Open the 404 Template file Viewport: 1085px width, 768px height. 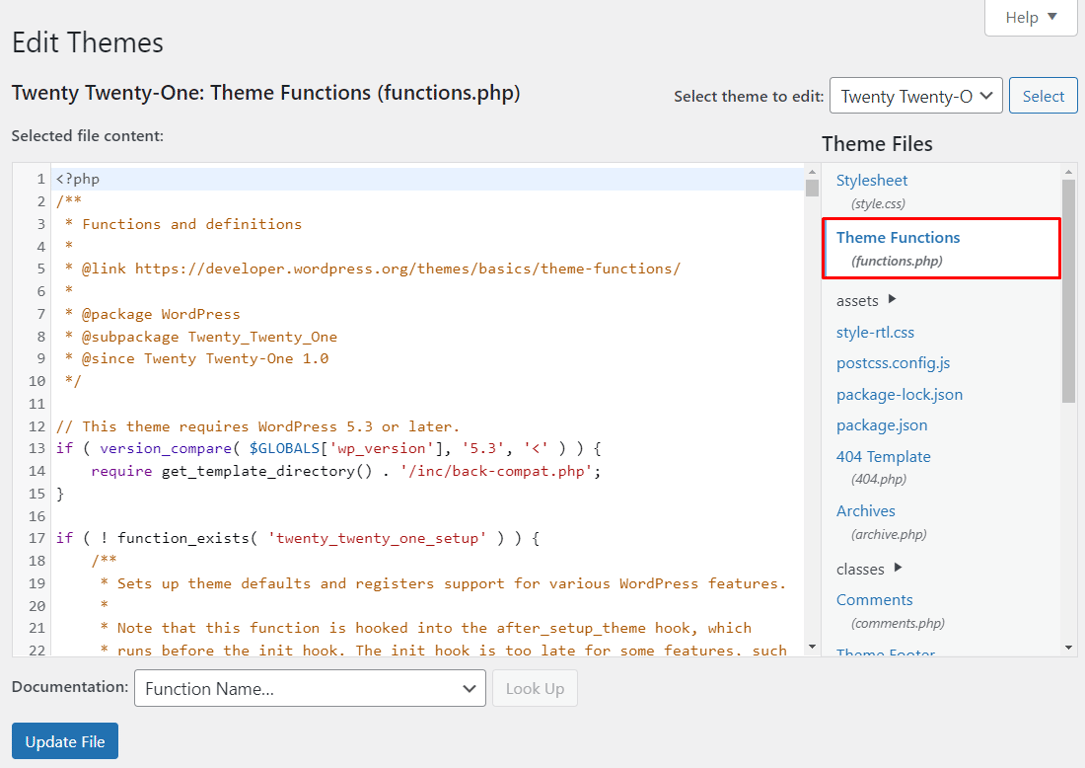pyautogui.click(x=883, y=456)
